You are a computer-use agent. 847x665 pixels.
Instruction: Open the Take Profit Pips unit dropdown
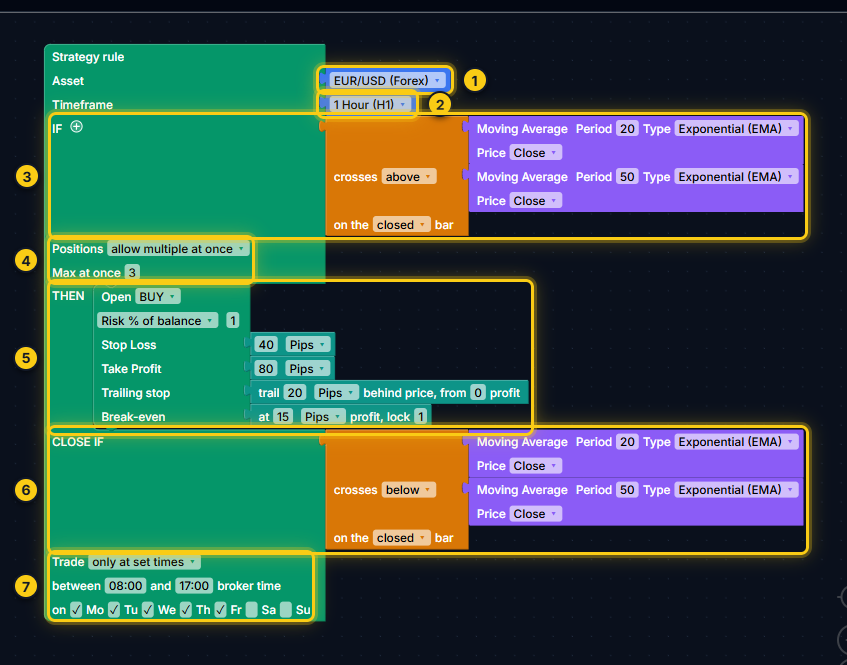pyautogui.click(x=307, y=368)
